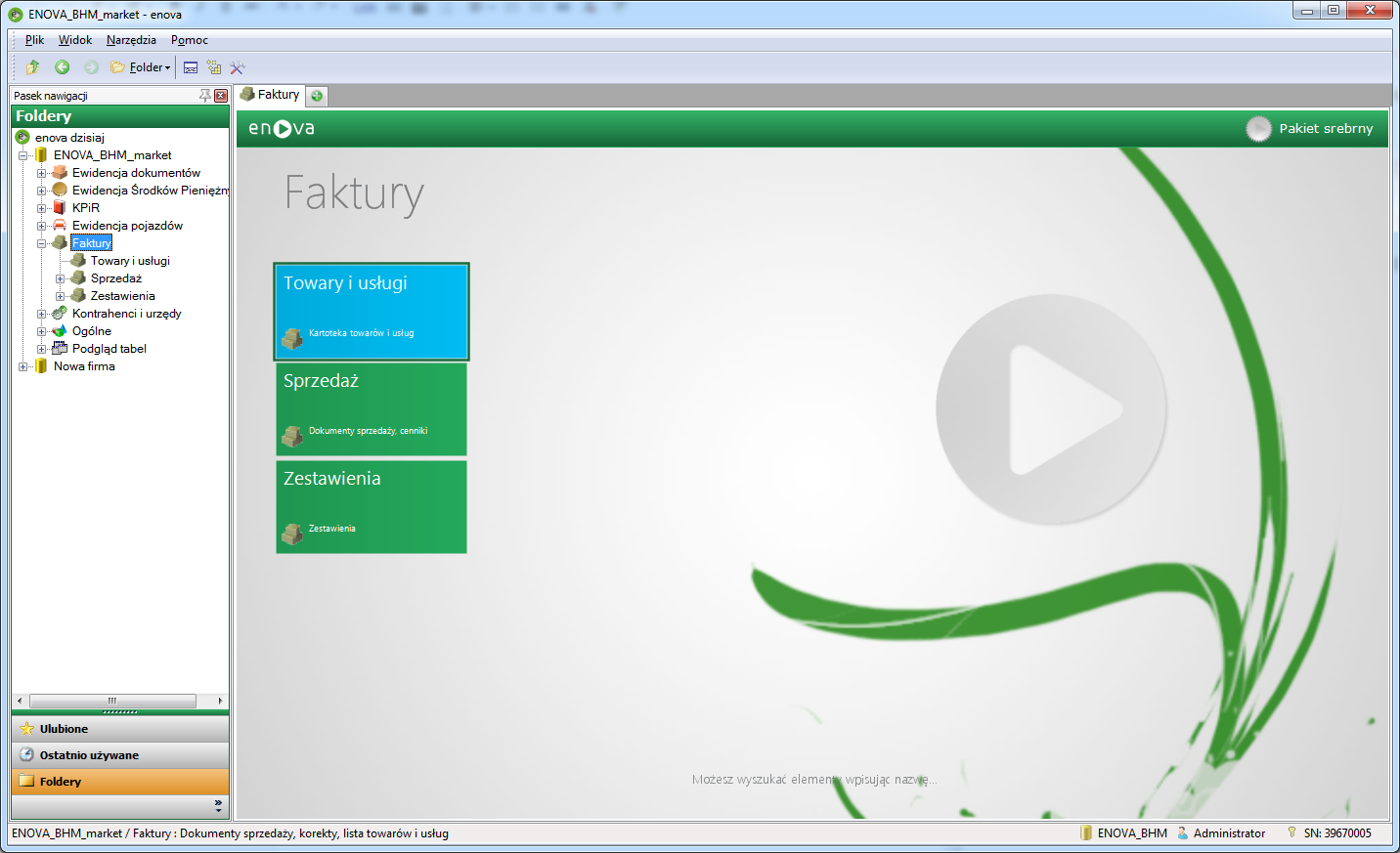
Task: Open the Foldery navigation section
Action: pos(120,782)
